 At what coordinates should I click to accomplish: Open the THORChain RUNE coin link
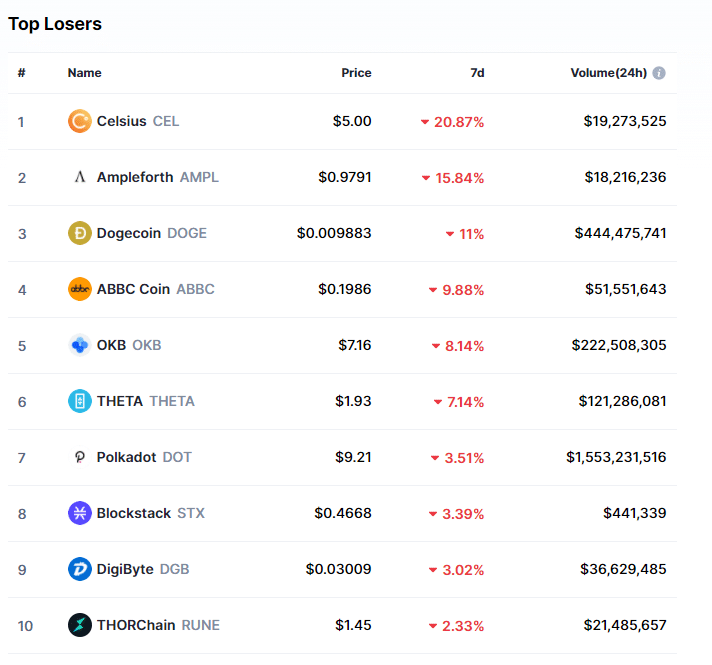click(x=158, y=626)
